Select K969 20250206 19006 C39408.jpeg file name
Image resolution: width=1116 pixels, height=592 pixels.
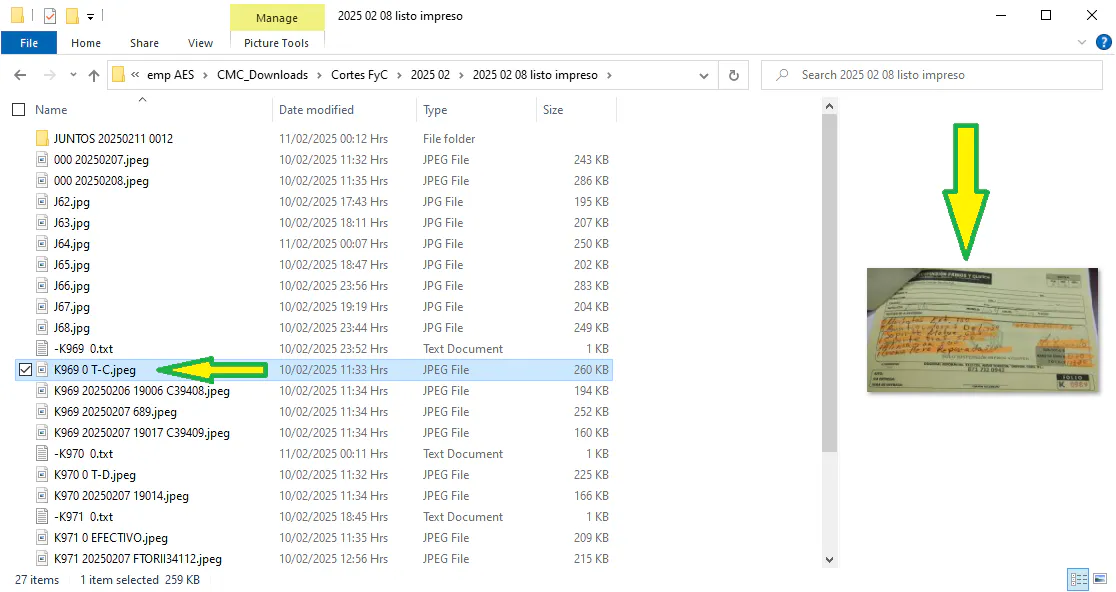142,391
